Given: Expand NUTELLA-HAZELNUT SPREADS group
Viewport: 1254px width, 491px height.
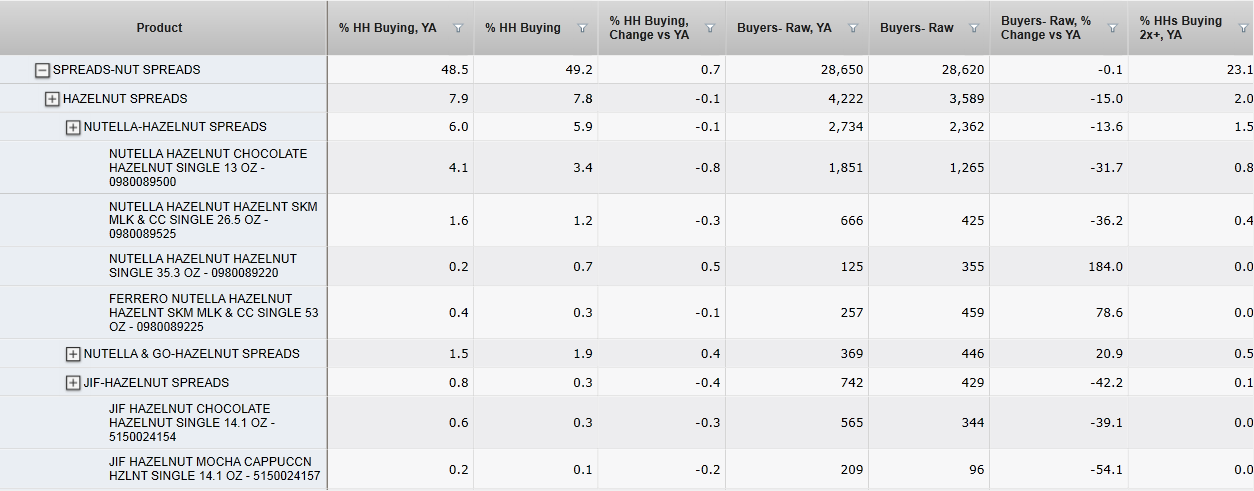Looking at the screenshot, I should pos(73,128).
